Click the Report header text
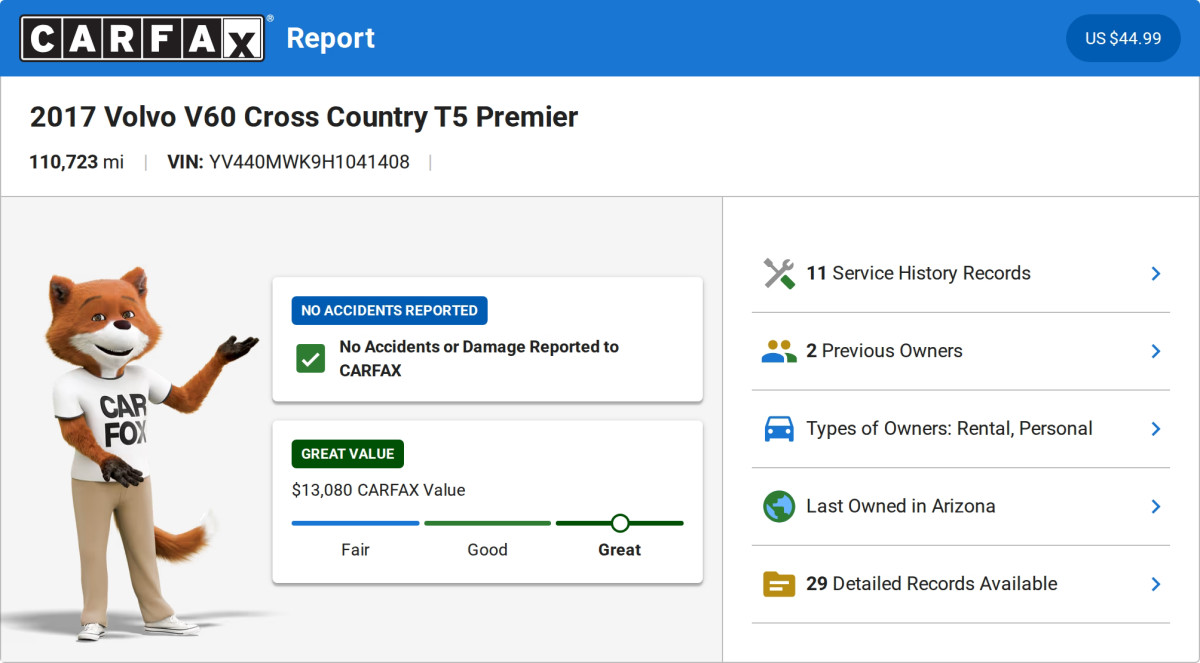The height and width of the screenshot is (663, 1200). [x=330, y=38]
